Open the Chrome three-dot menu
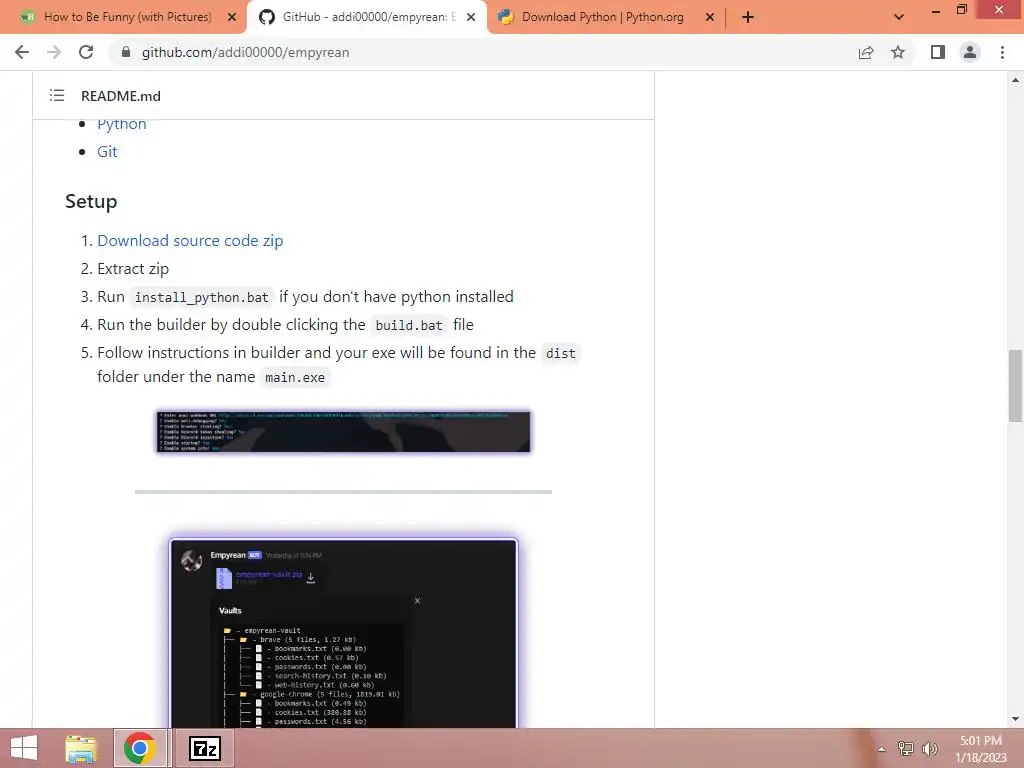This screenshot has height=768, width=1024. pyautogui.click(x=1002, y=52)
